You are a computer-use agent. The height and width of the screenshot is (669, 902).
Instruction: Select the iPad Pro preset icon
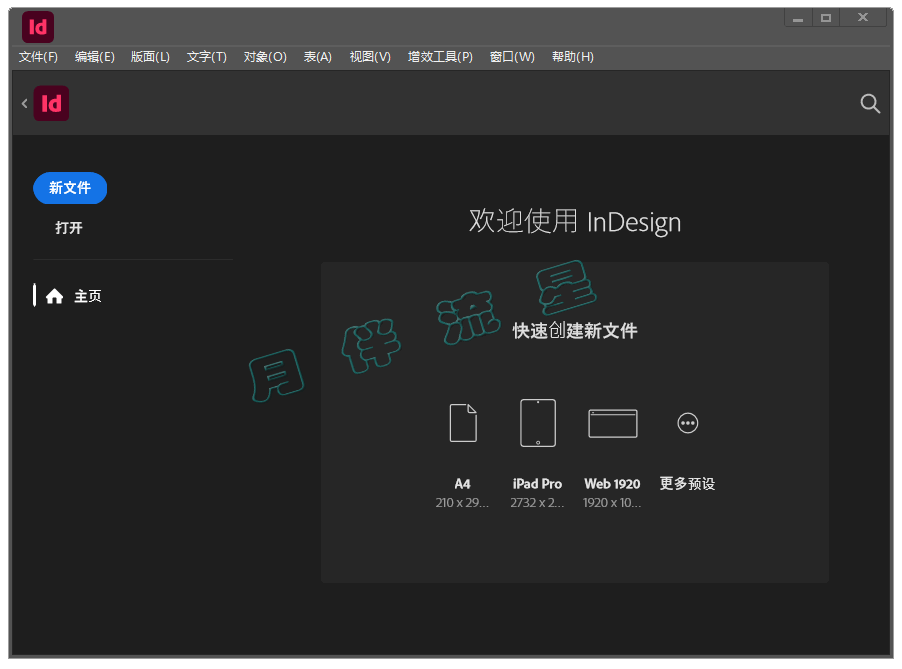(x=538, y=423)
